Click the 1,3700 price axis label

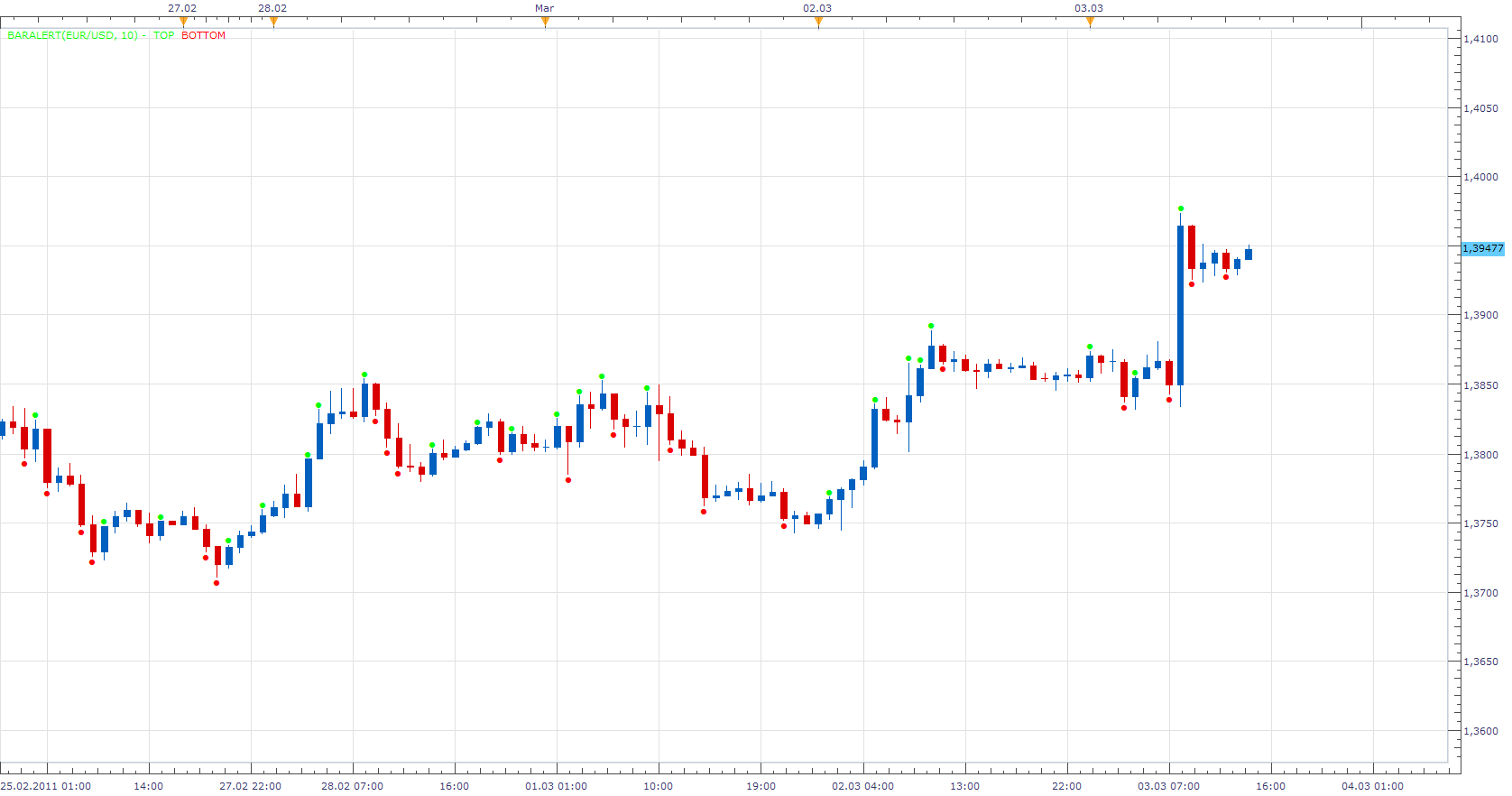pos(1480,593)
